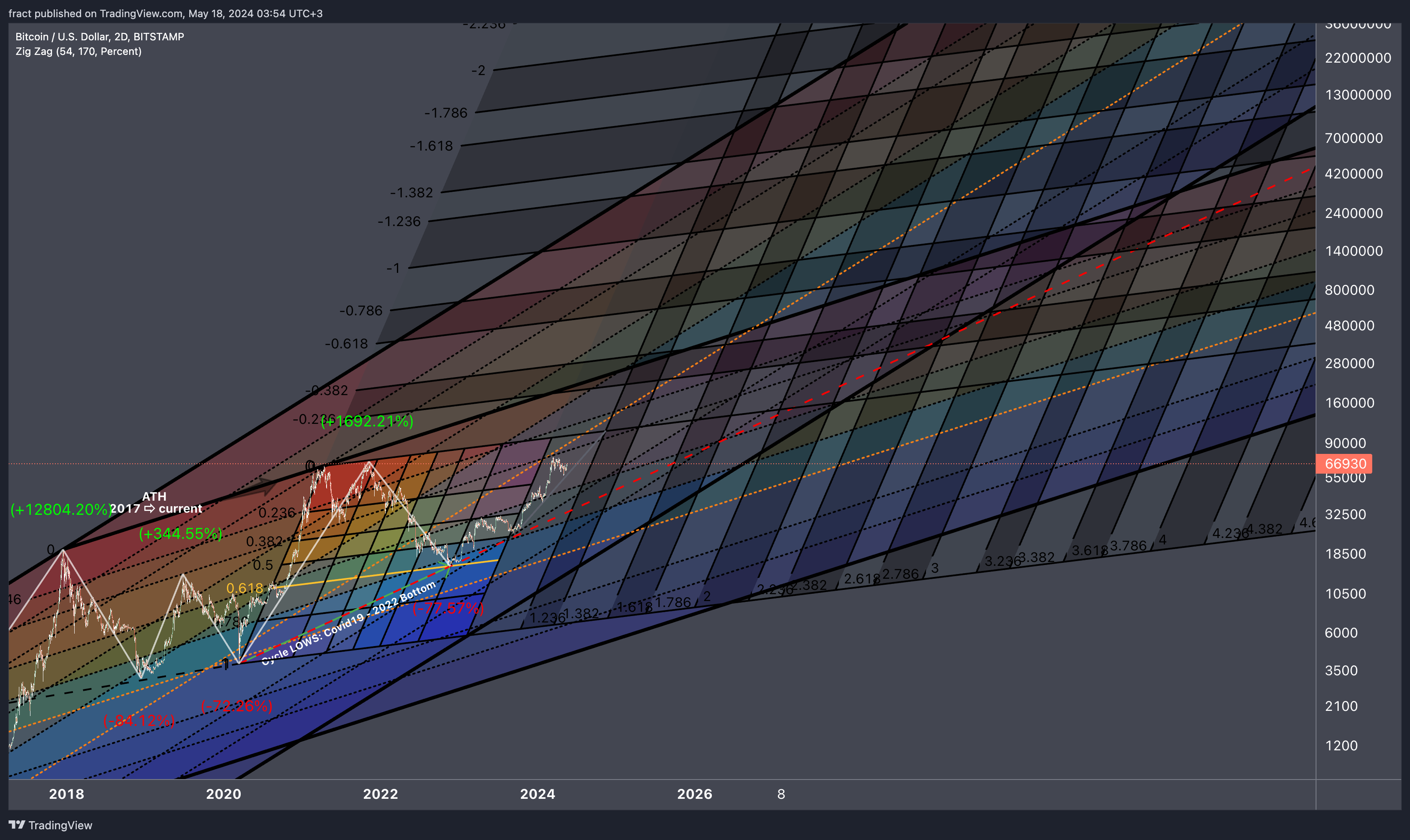The width and height of the screenshot is (1410, 840).
Task: Click the 'Zig Zag (54, 170, Percent)' indicator legend
Action: [78, 51]
